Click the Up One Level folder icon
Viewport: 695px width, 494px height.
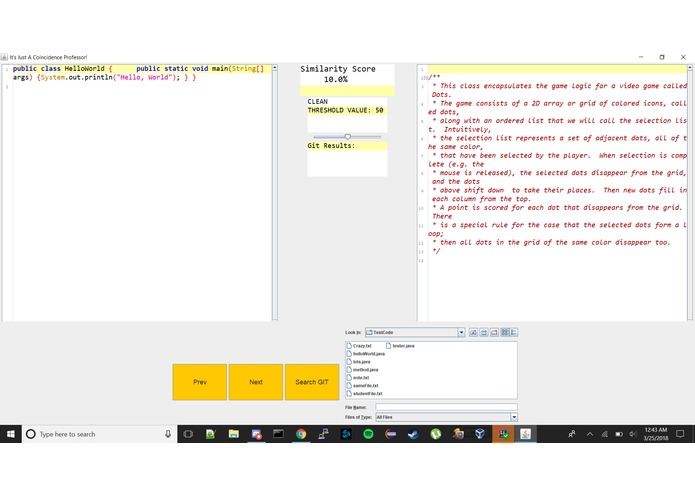tap(473, 332)
